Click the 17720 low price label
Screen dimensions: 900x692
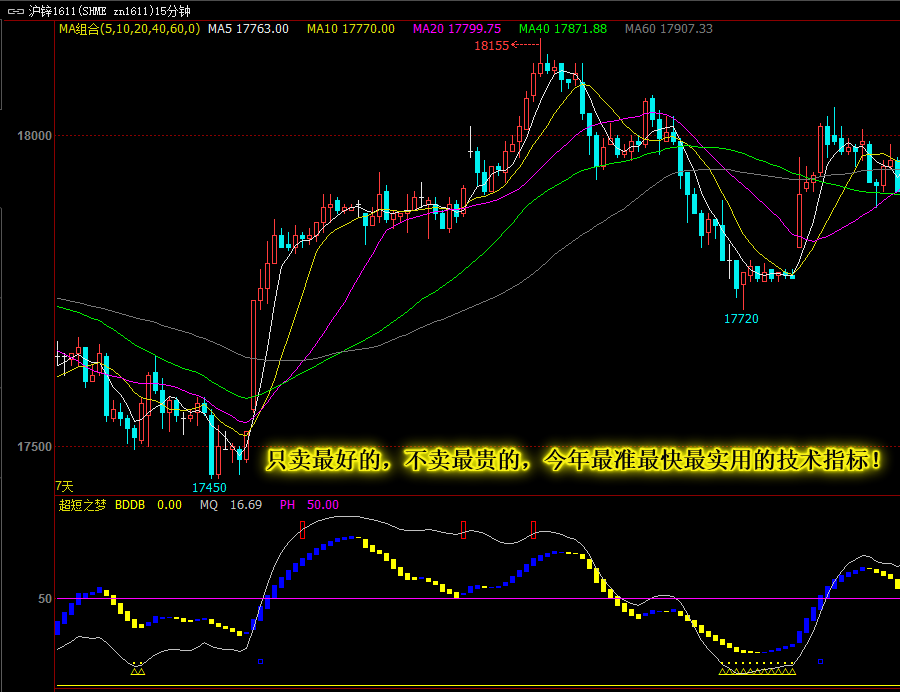pos(741,318)
